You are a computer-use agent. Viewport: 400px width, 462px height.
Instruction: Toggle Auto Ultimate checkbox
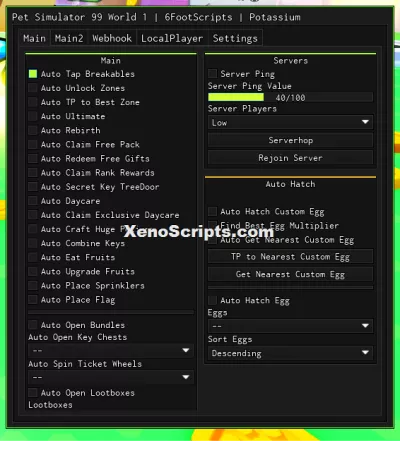point(33,116)
